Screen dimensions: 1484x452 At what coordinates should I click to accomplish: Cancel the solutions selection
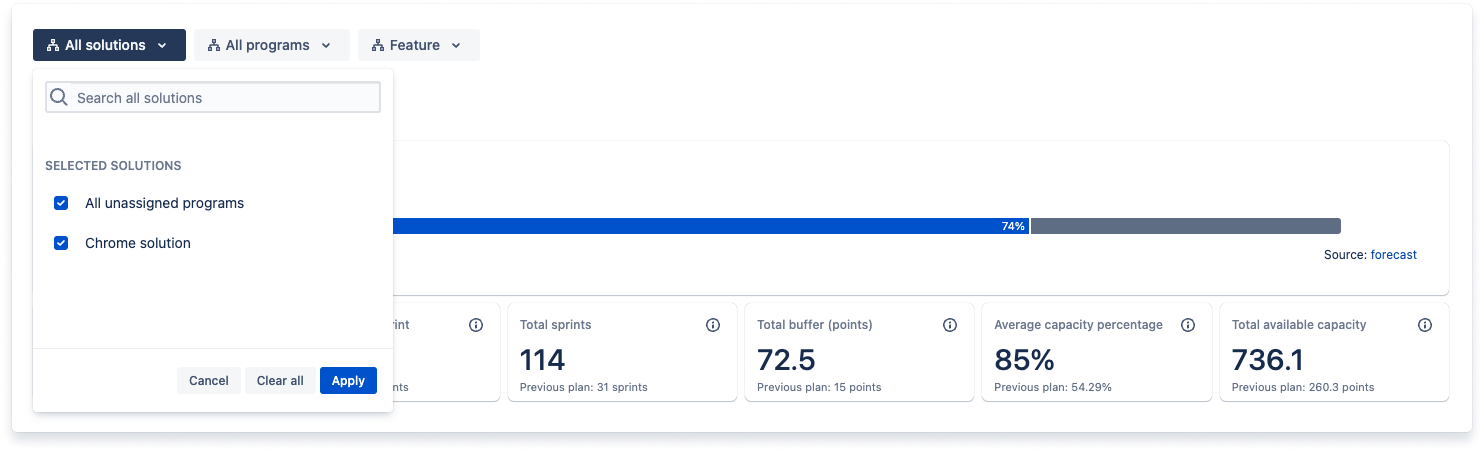[x=209, y=380]
